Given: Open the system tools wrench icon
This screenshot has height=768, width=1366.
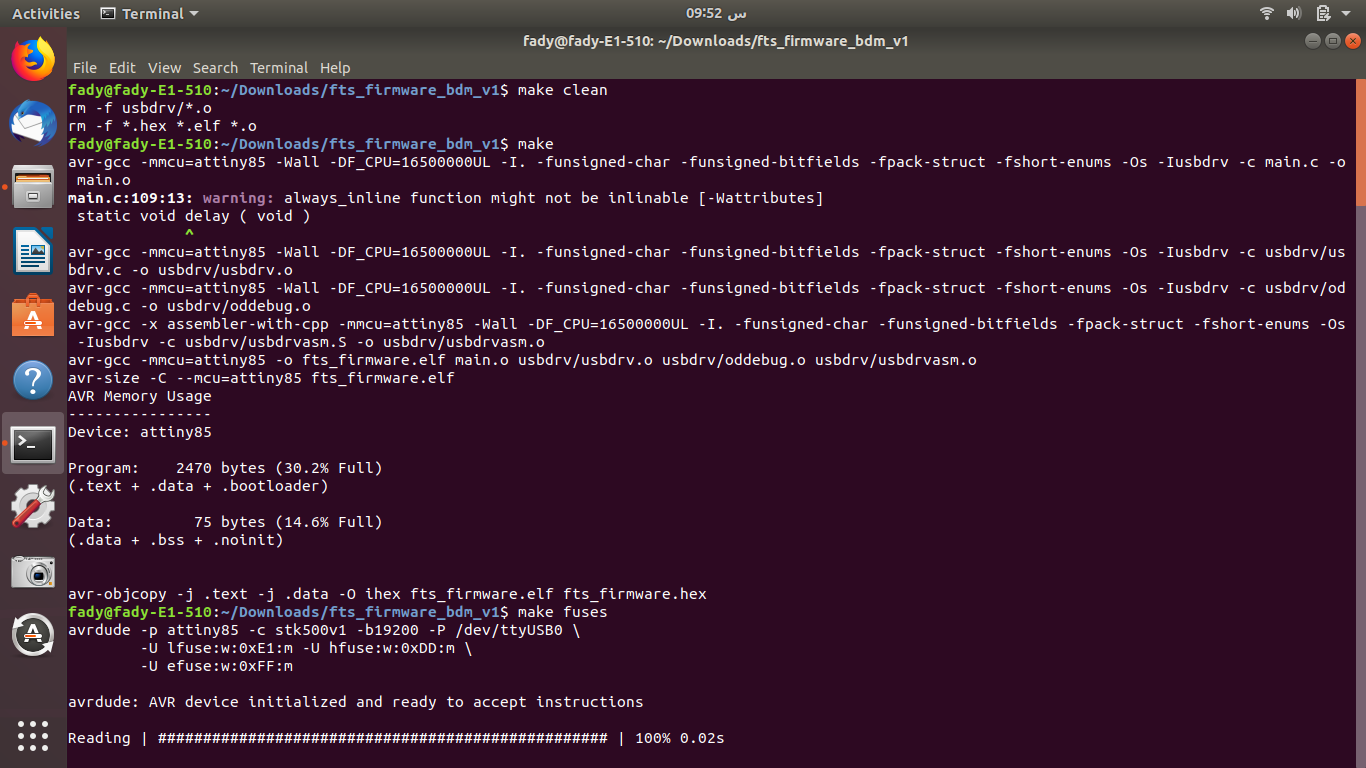Looking at the screenshot, I should [x=33, y=507].
